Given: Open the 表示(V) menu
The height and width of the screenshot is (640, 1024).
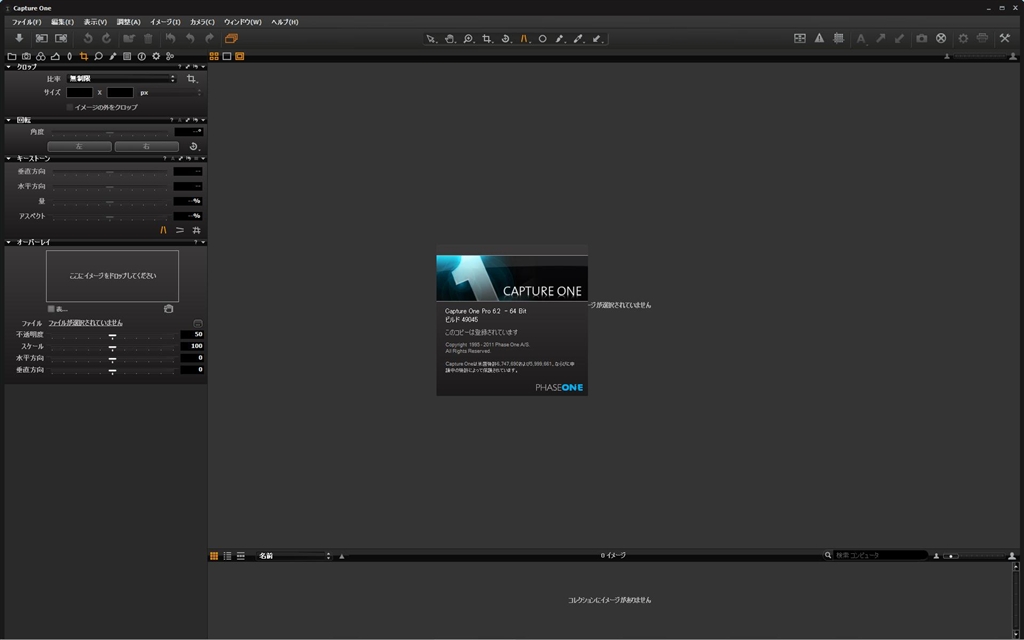Looking at the screenshot, I should click(x=95, y=22).
